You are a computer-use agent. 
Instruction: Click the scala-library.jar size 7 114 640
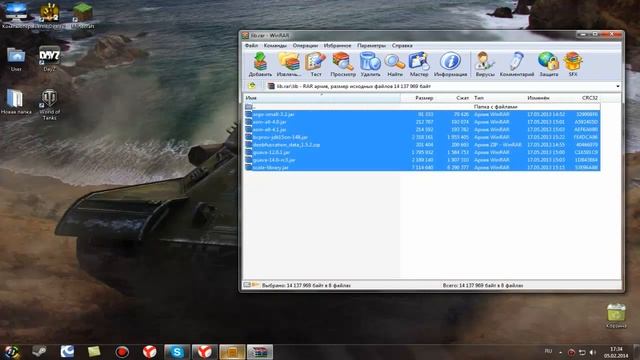click(x=422, y=167)
